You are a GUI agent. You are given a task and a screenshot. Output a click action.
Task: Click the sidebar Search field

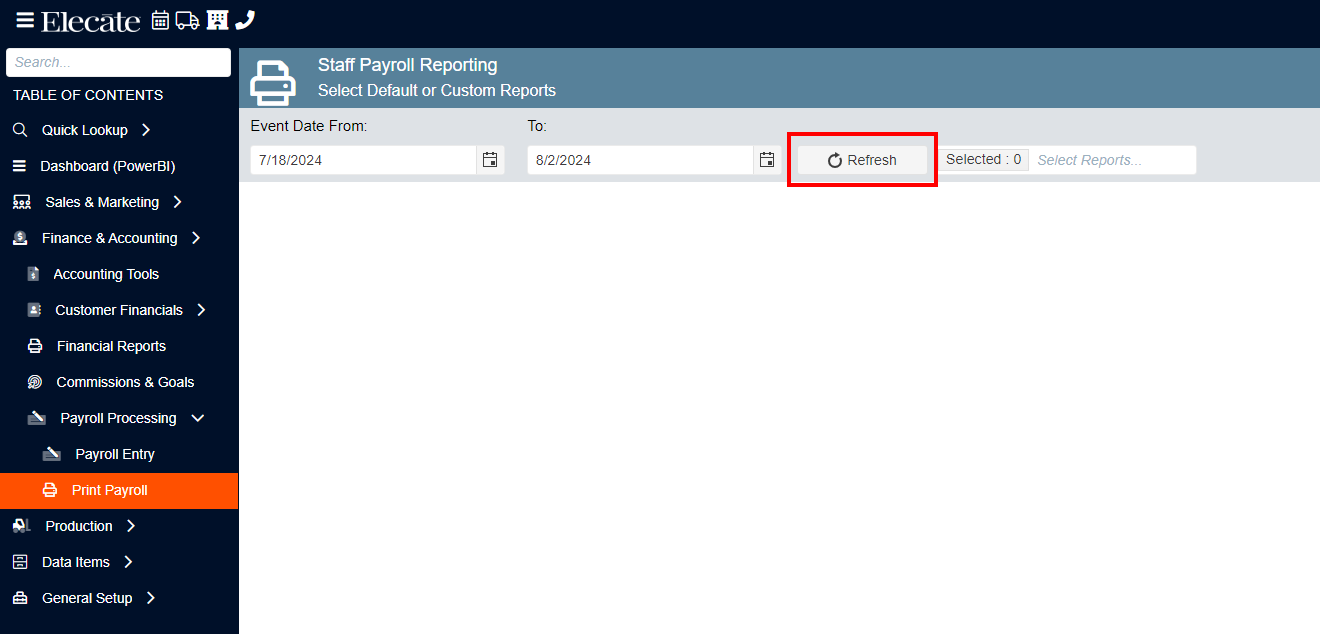pyautogui.click(x=118, y=62)
